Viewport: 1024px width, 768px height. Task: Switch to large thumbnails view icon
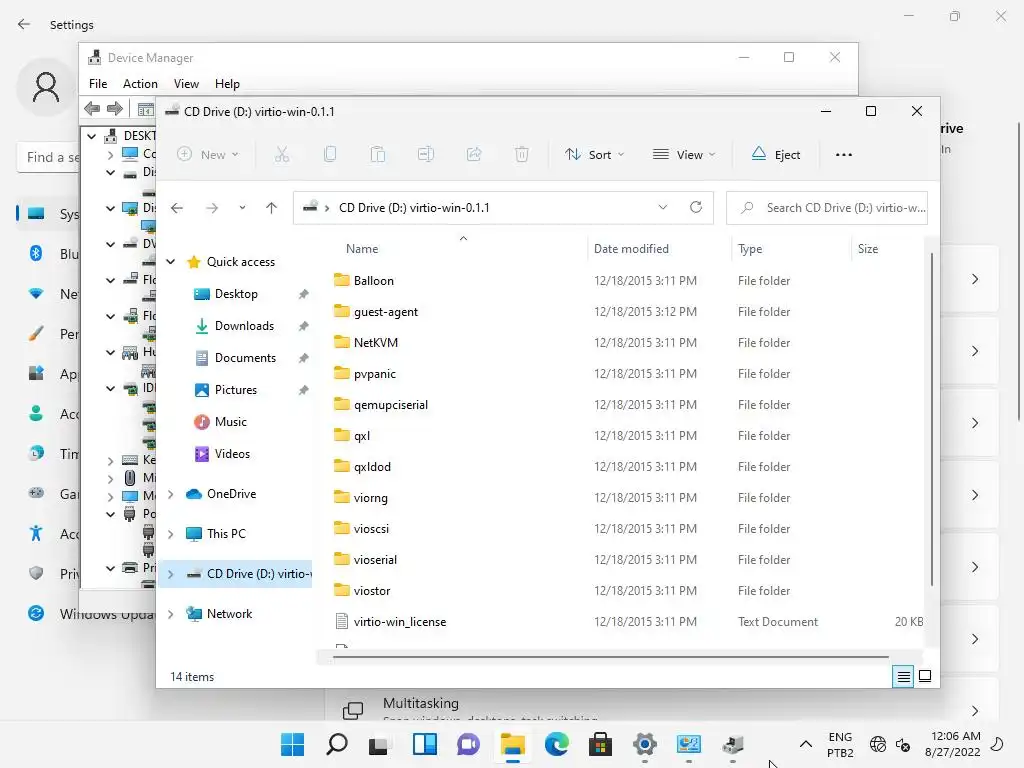click(925, 677)
